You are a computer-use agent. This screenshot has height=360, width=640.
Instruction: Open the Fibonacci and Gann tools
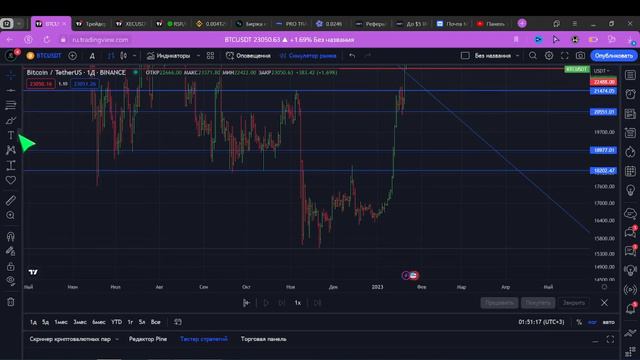click(x=11, y=105)
